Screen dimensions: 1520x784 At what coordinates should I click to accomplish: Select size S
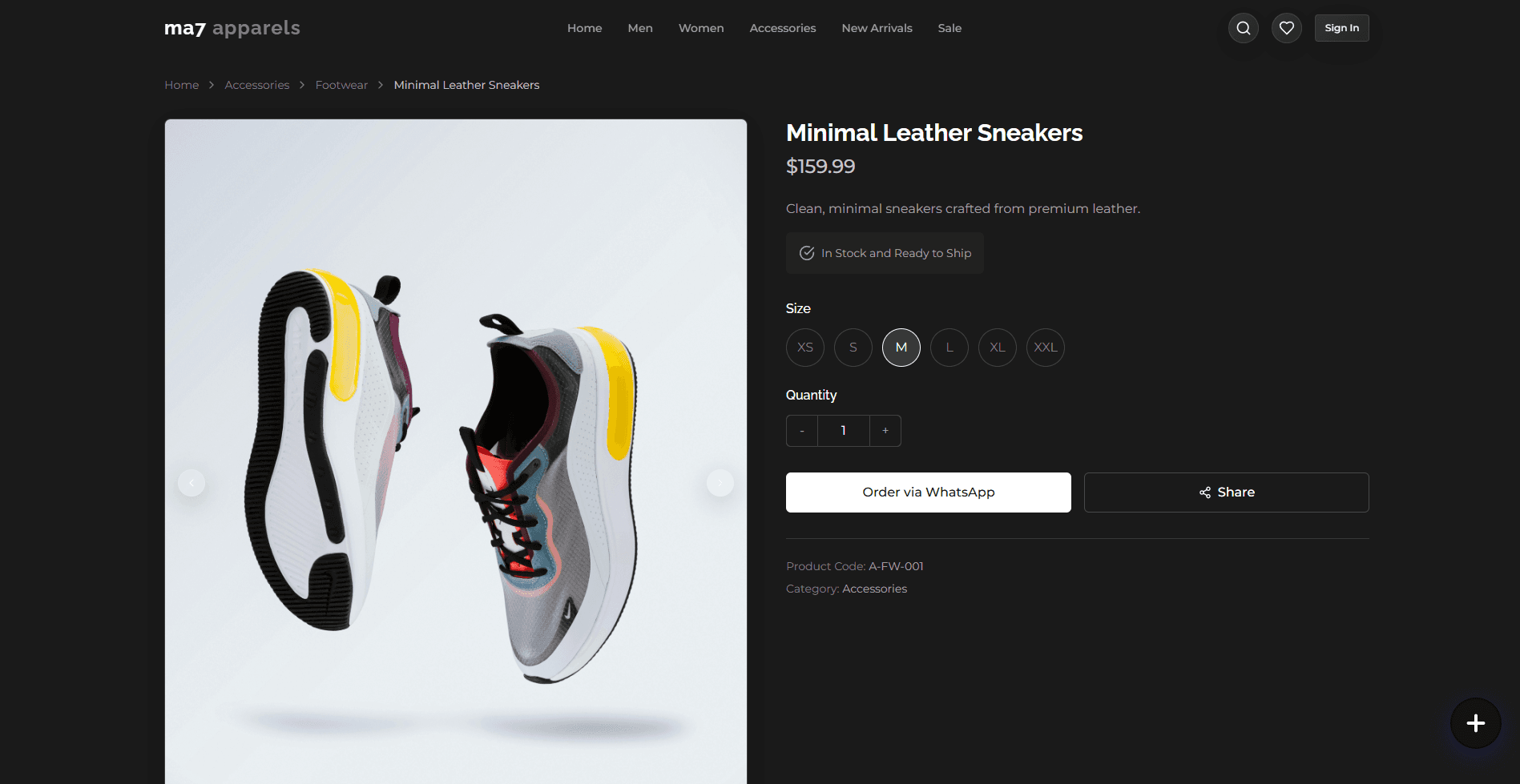[853, 348]
